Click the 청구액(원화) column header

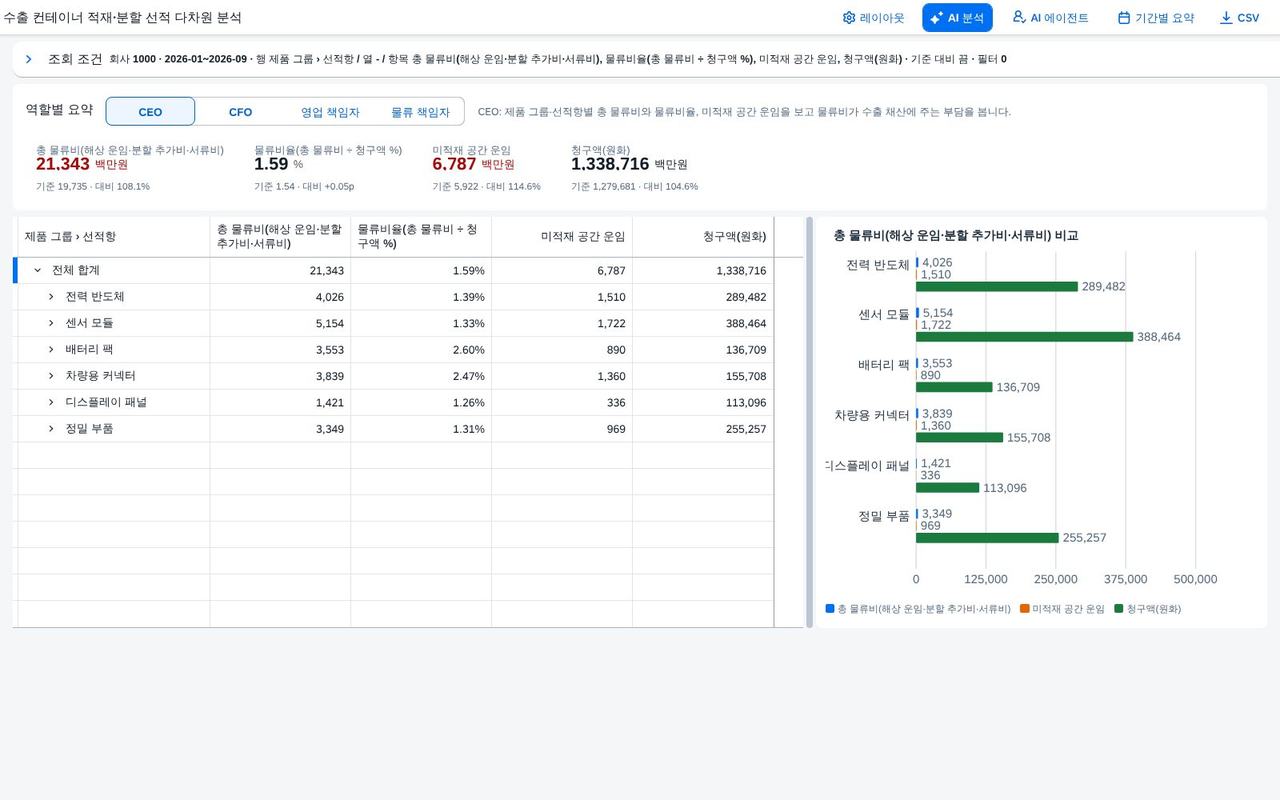(703, 237)
